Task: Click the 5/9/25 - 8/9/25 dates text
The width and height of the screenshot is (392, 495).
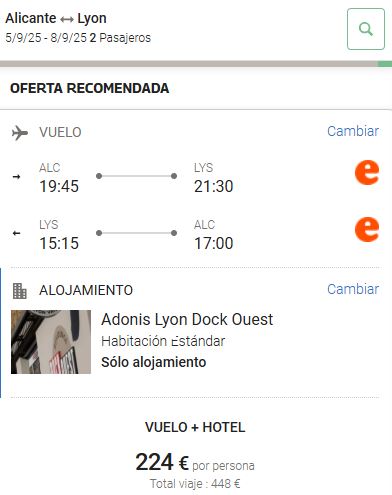Action: tap(46, 38)
